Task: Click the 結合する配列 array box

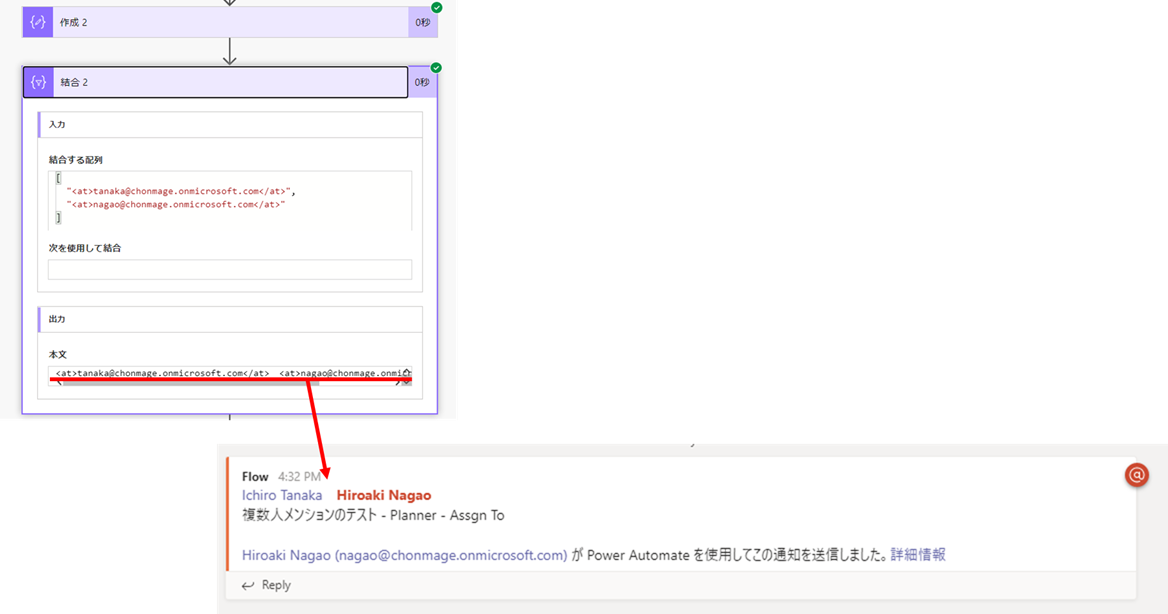Action: [230, 200]
